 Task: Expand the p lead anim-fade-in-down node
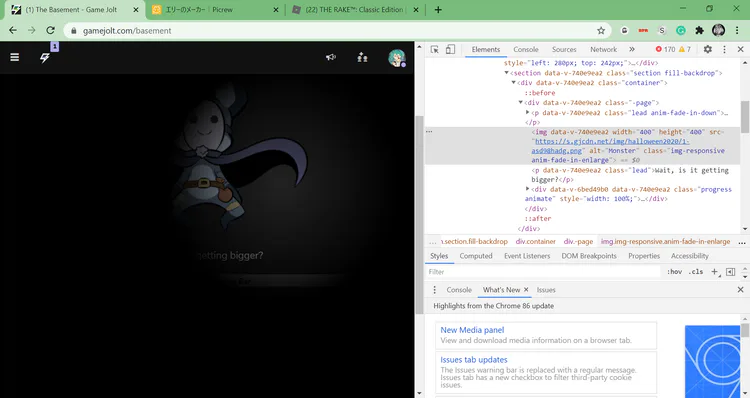[528, 112]
